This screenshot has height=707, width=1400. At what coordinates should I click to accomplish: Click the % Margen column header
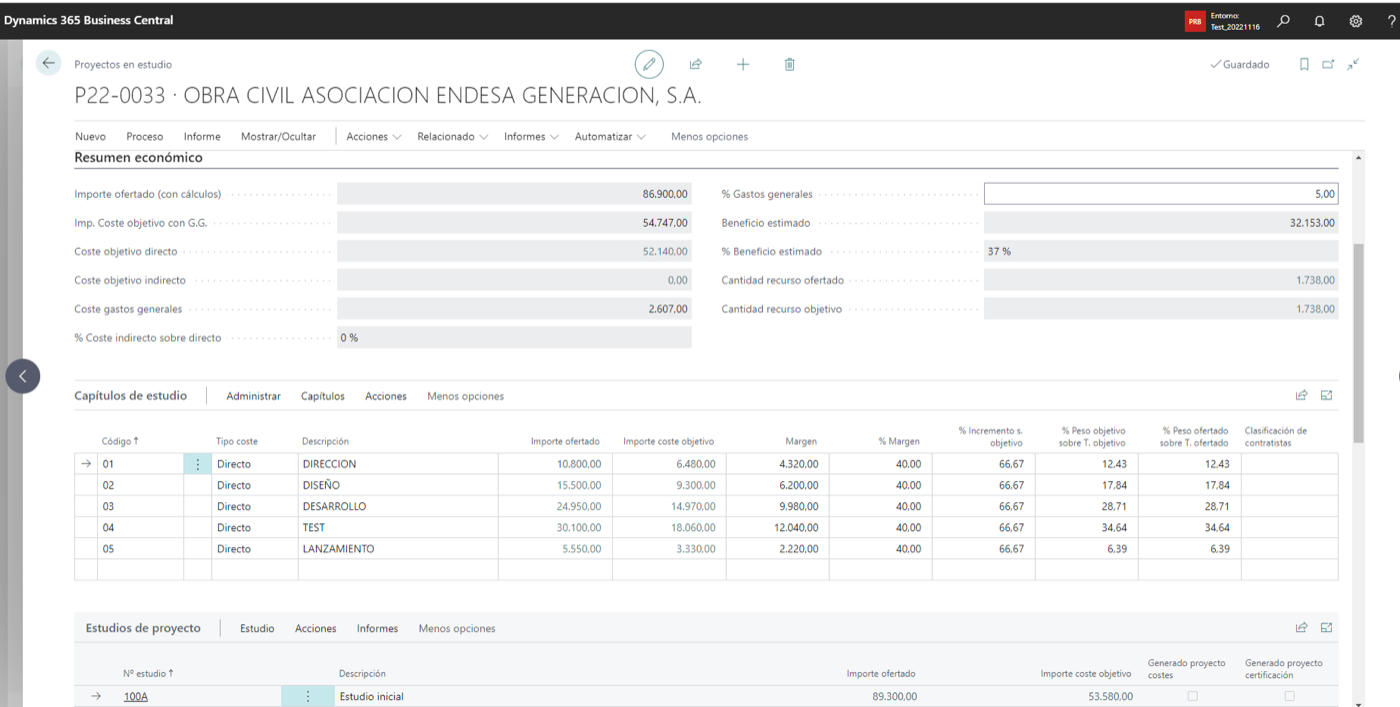point(899,441)
